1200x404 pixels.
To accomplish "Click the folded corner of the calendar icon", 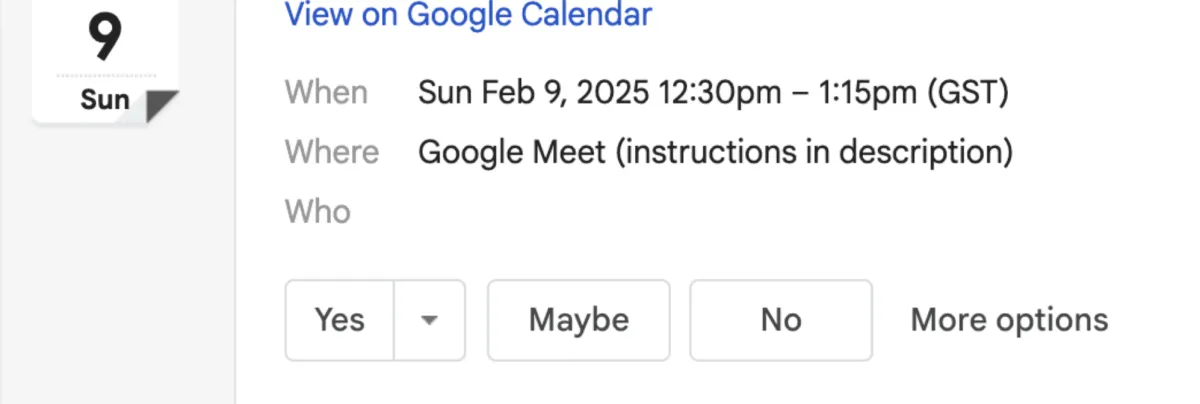I will pos(160,105).
